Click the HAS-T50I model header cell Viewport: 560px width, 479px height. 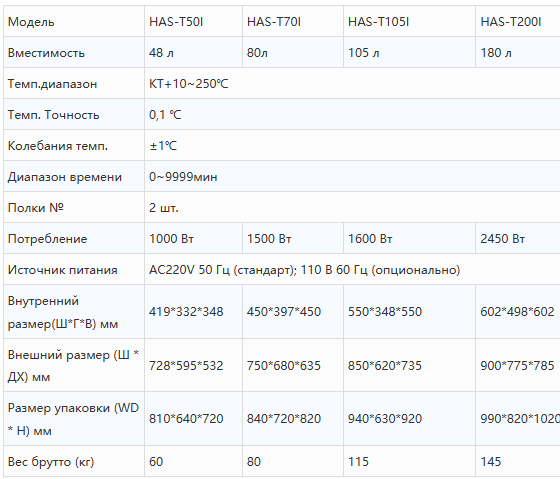(193, 21)
